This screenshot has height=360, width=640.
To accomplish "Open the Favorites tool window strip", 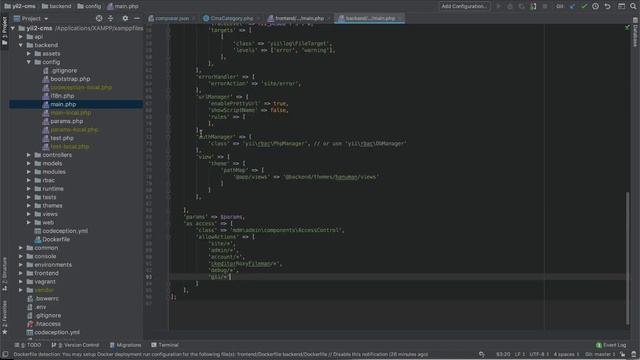I will tap(4, 318).
